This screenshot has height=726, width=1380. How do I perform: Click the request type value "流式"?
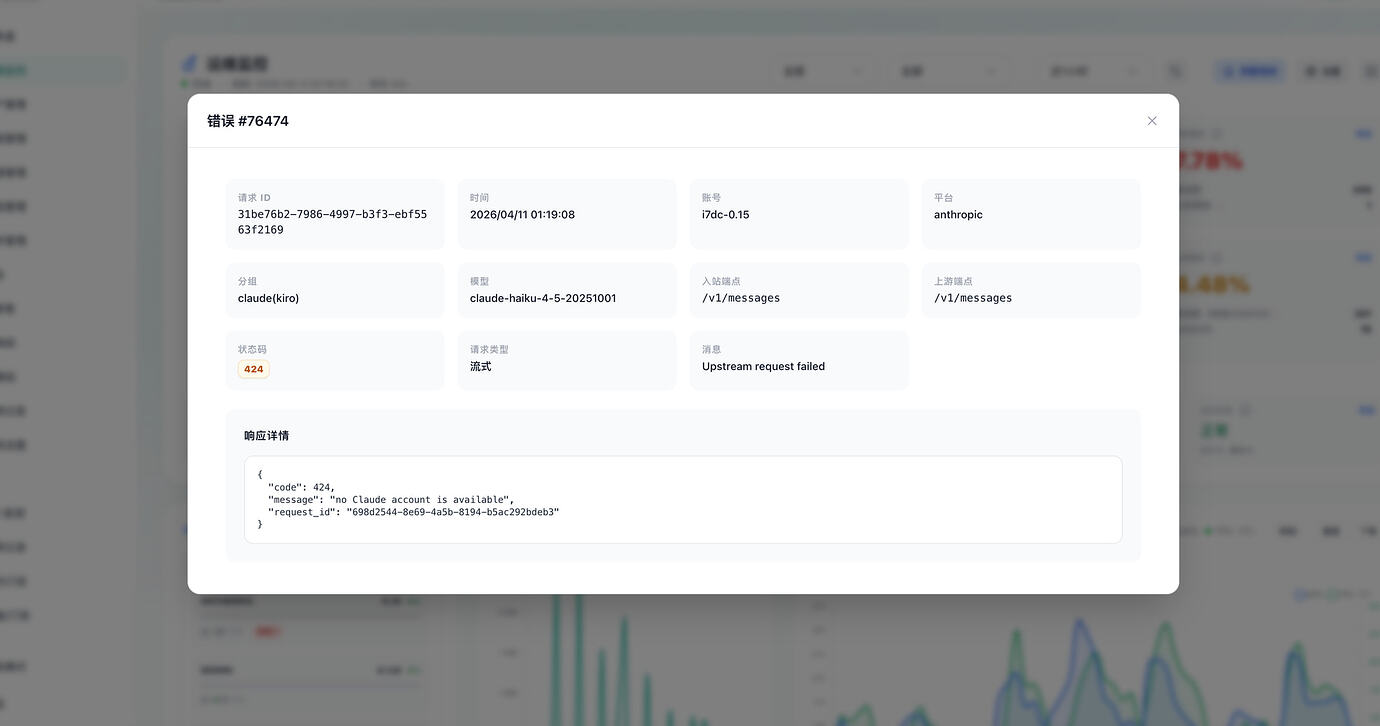(x=481, y=367)
